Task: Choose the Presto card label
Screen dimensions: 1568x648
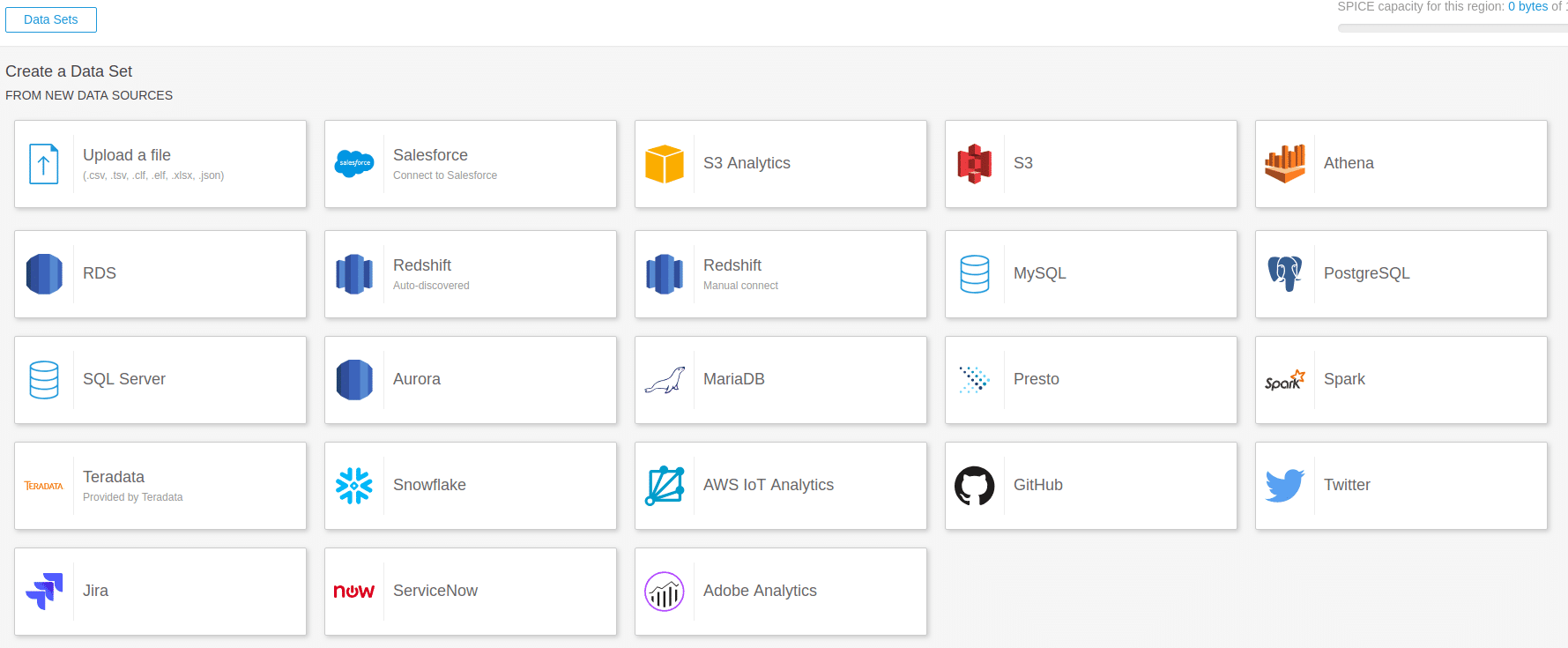Action: (1037, 379)
